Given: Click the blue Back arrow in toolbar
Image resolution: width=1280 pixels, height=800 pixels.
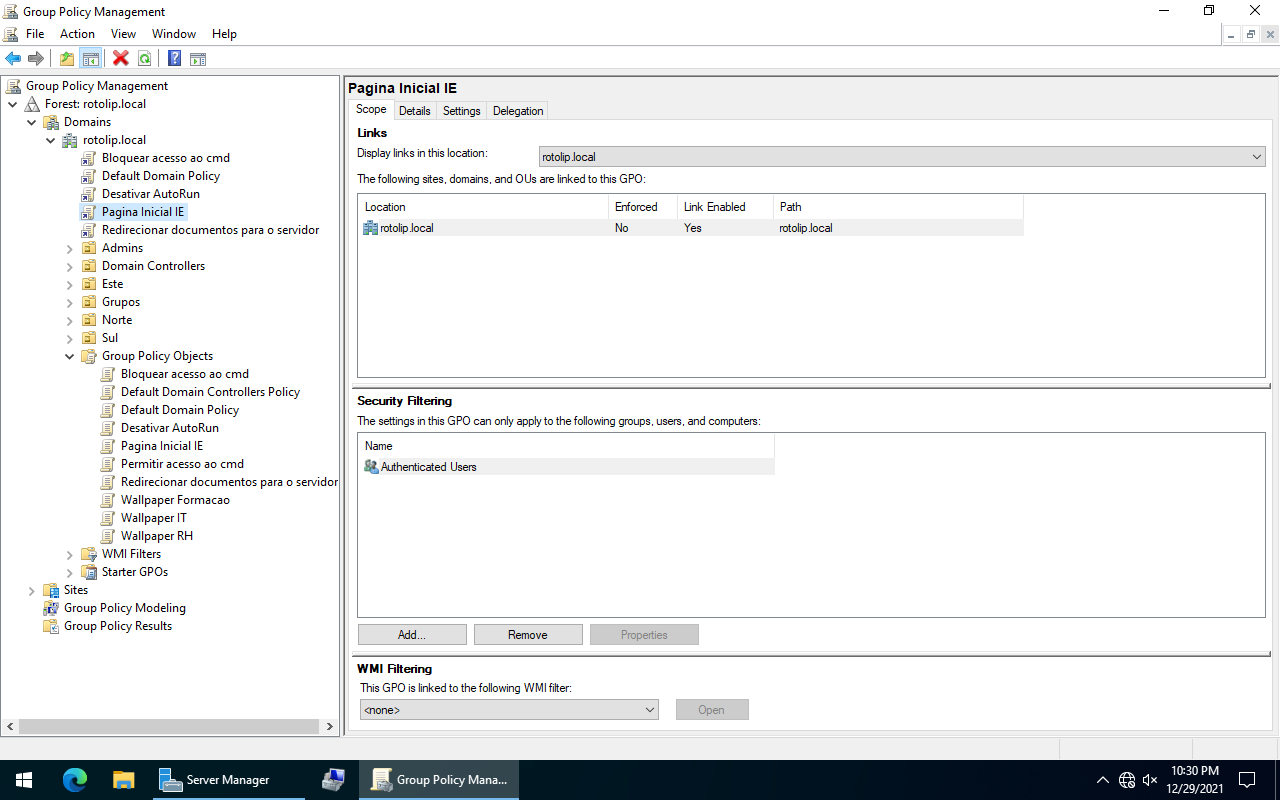Looking at the screenshot, I should pos(13,59).
